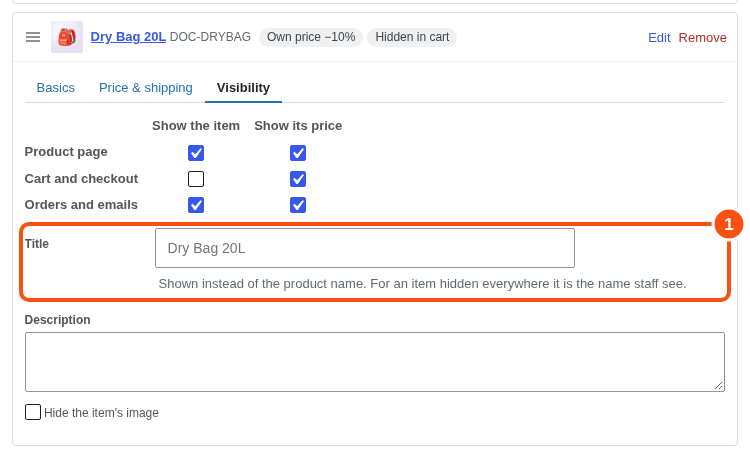Click the drag handle hamburger icon
Image resolution: width=750 pixels, height=458 pixels.
click(x=33, y=37)
